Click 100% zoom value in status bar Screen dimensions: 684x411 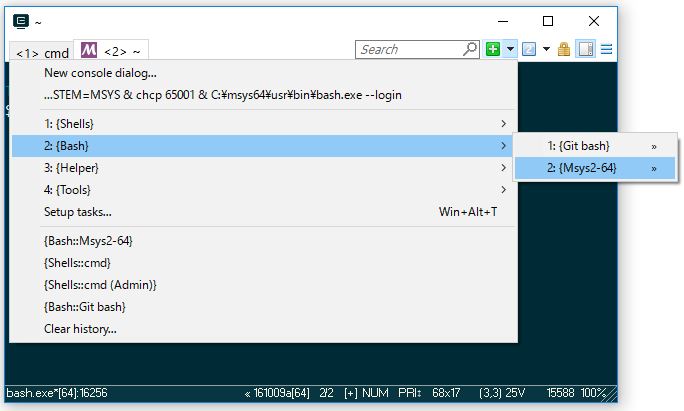(x=593, y=393)
